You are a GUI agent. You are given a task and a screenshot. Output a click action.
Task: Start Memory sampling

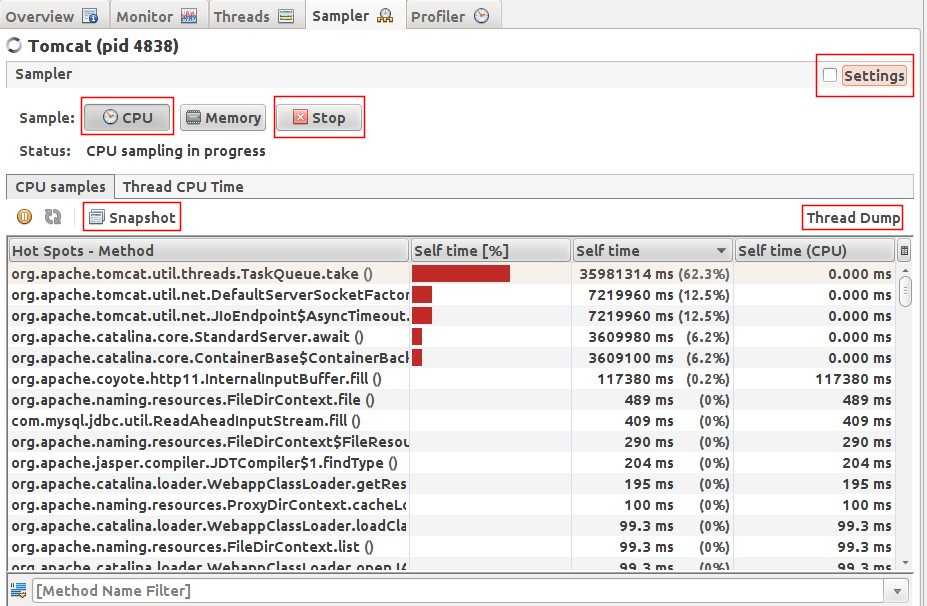point(223,117)
